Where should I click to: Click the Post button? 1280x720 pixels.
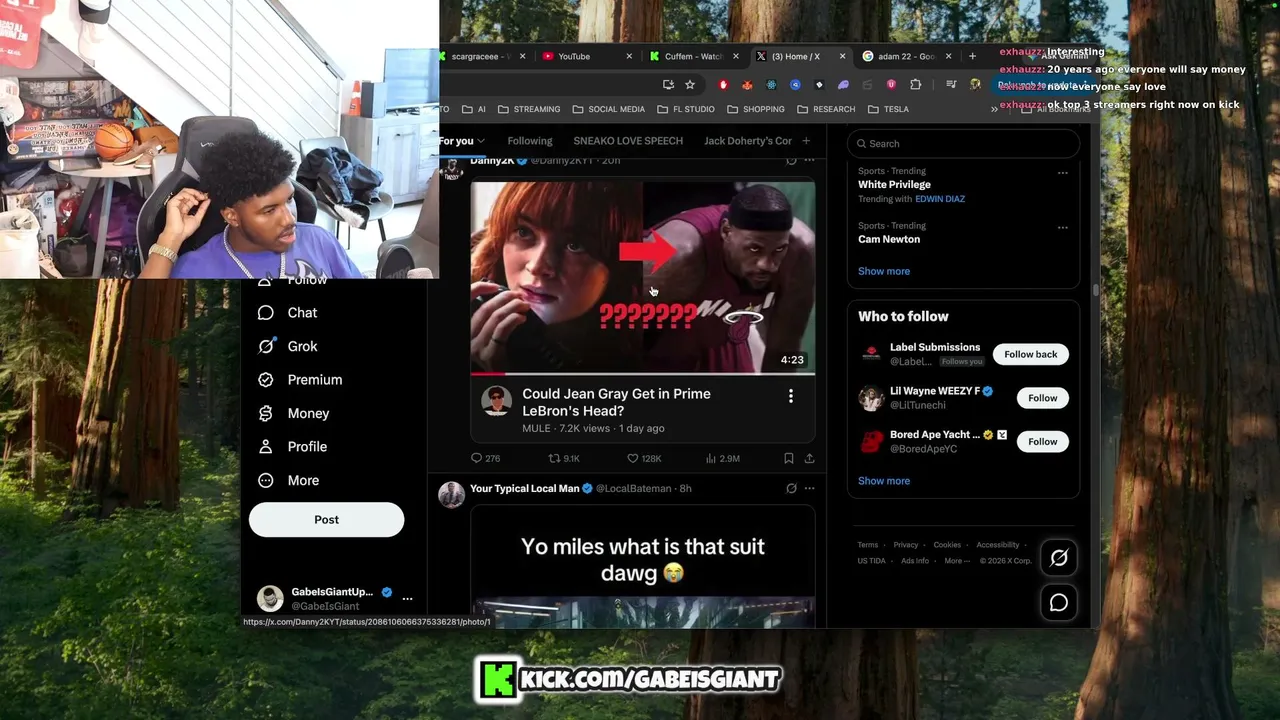(326, 520)
